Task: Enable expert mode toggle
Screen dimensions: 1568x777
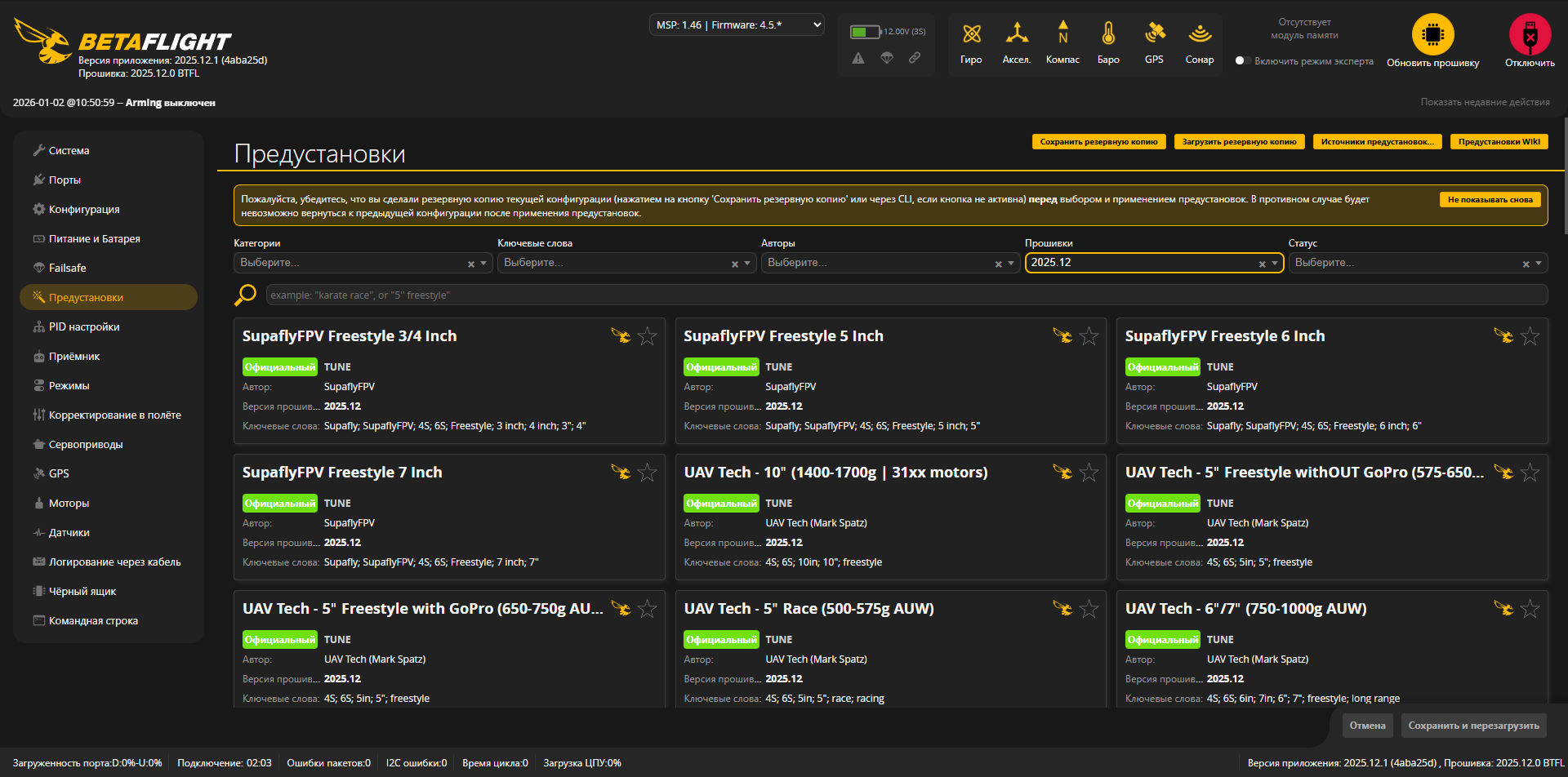Action: point(1241,61)
